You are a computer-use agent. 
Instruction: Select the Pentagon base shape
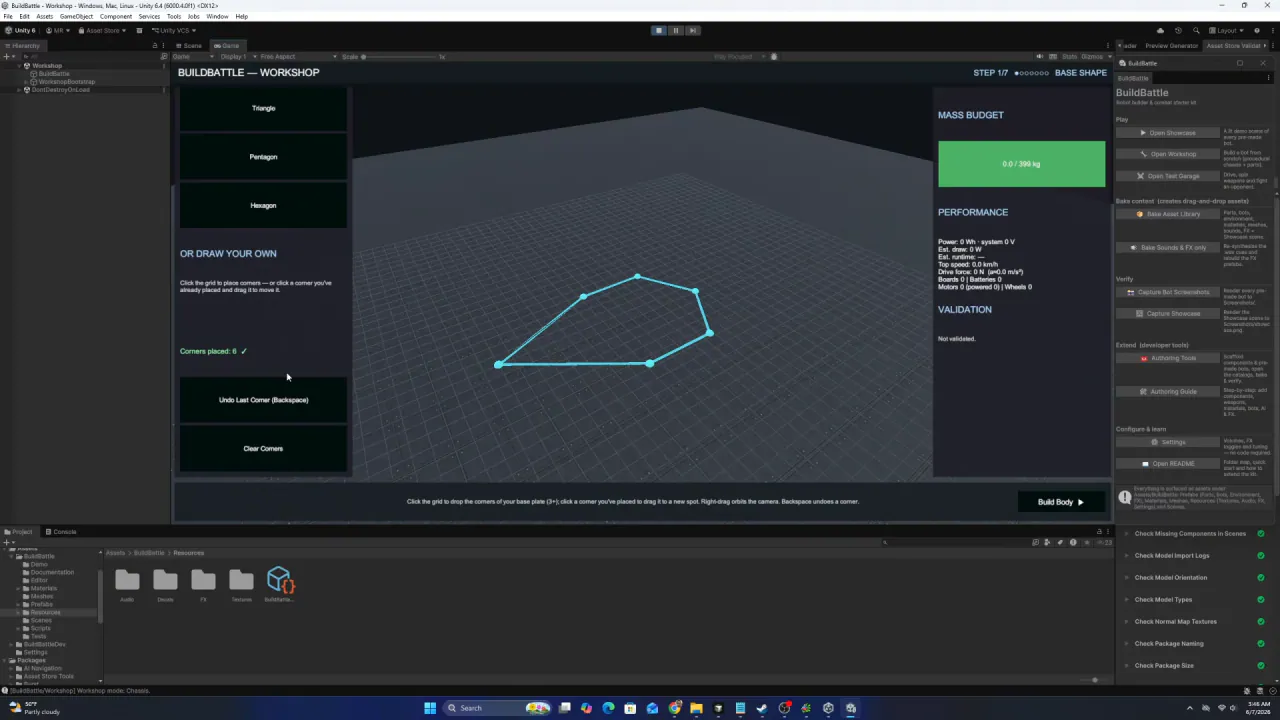263,156
